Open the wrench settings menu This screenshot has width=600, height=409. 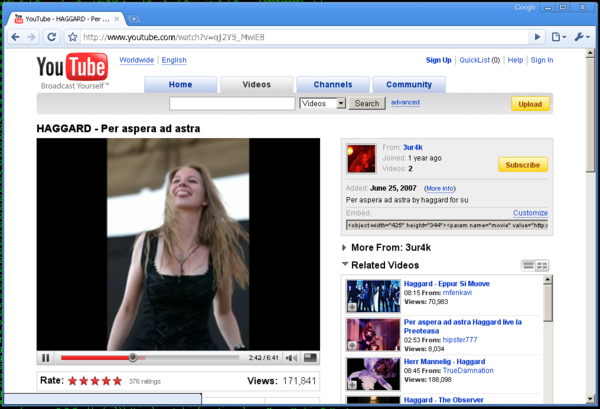pos(582,37)
